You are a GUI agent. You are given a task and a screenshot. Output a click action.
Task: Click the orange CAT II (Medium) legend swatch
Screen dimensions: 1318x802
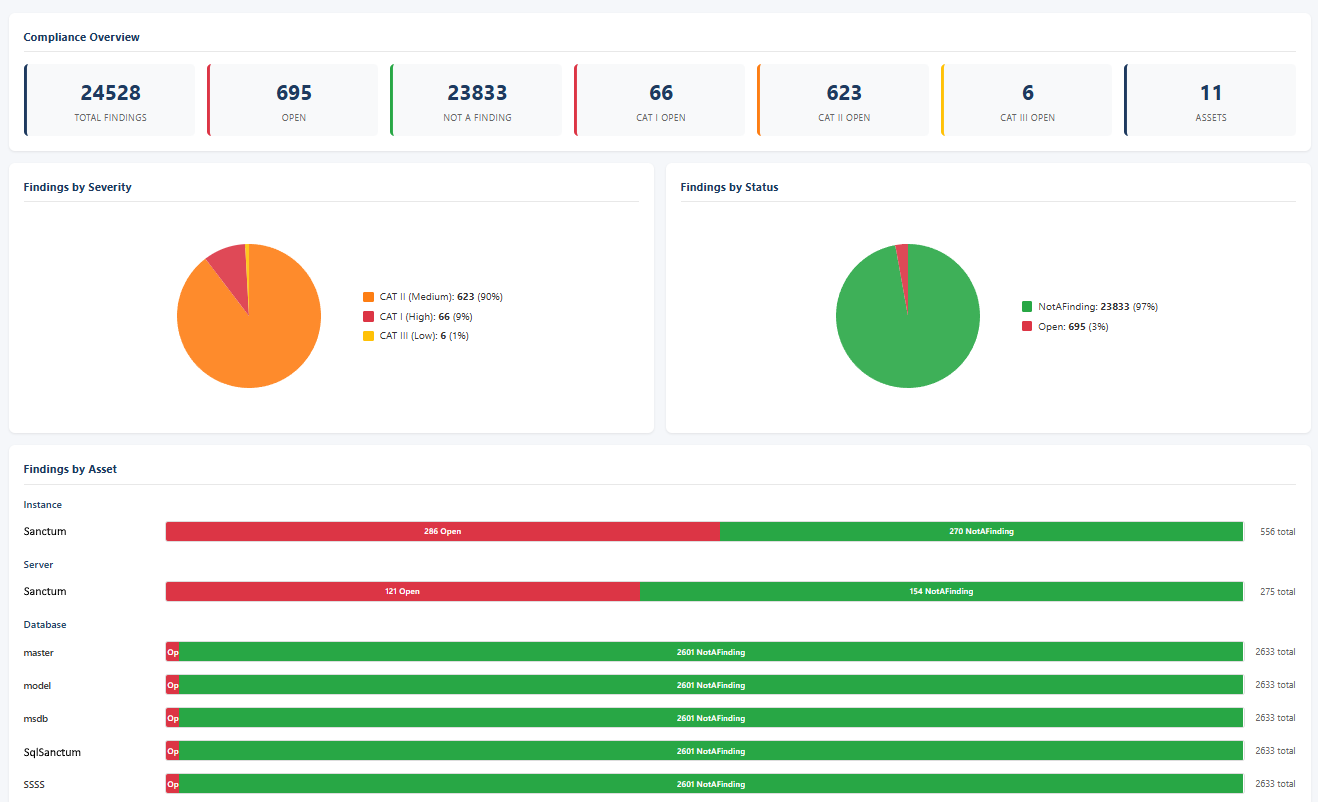[368, 297]
